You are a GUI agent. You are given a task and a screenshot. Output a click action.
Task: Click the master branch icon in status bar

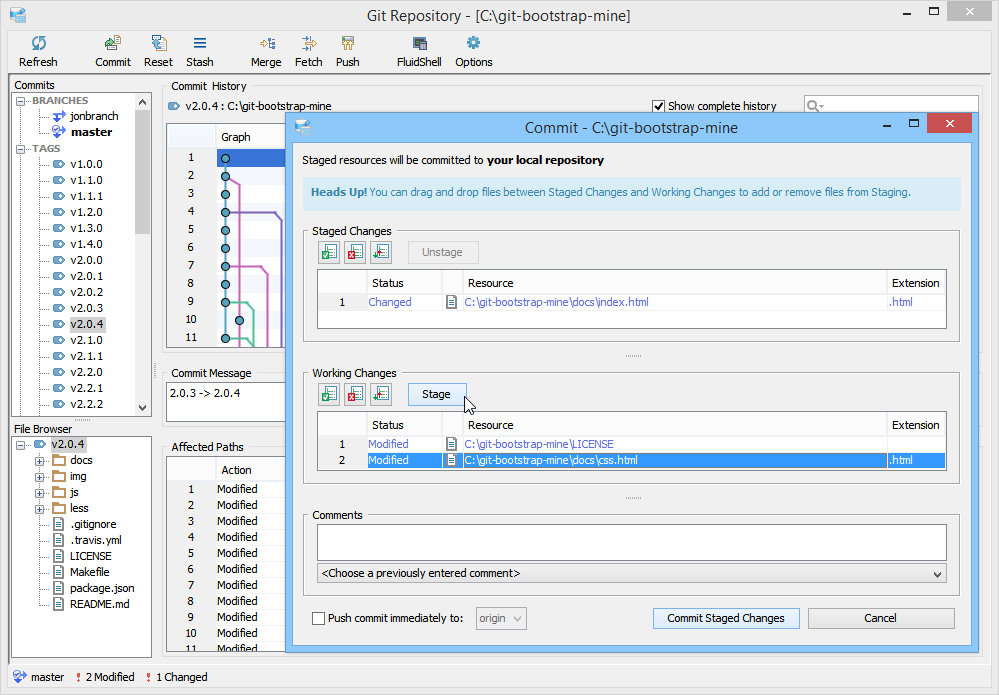pyautogui.click(x=20, y=677)
